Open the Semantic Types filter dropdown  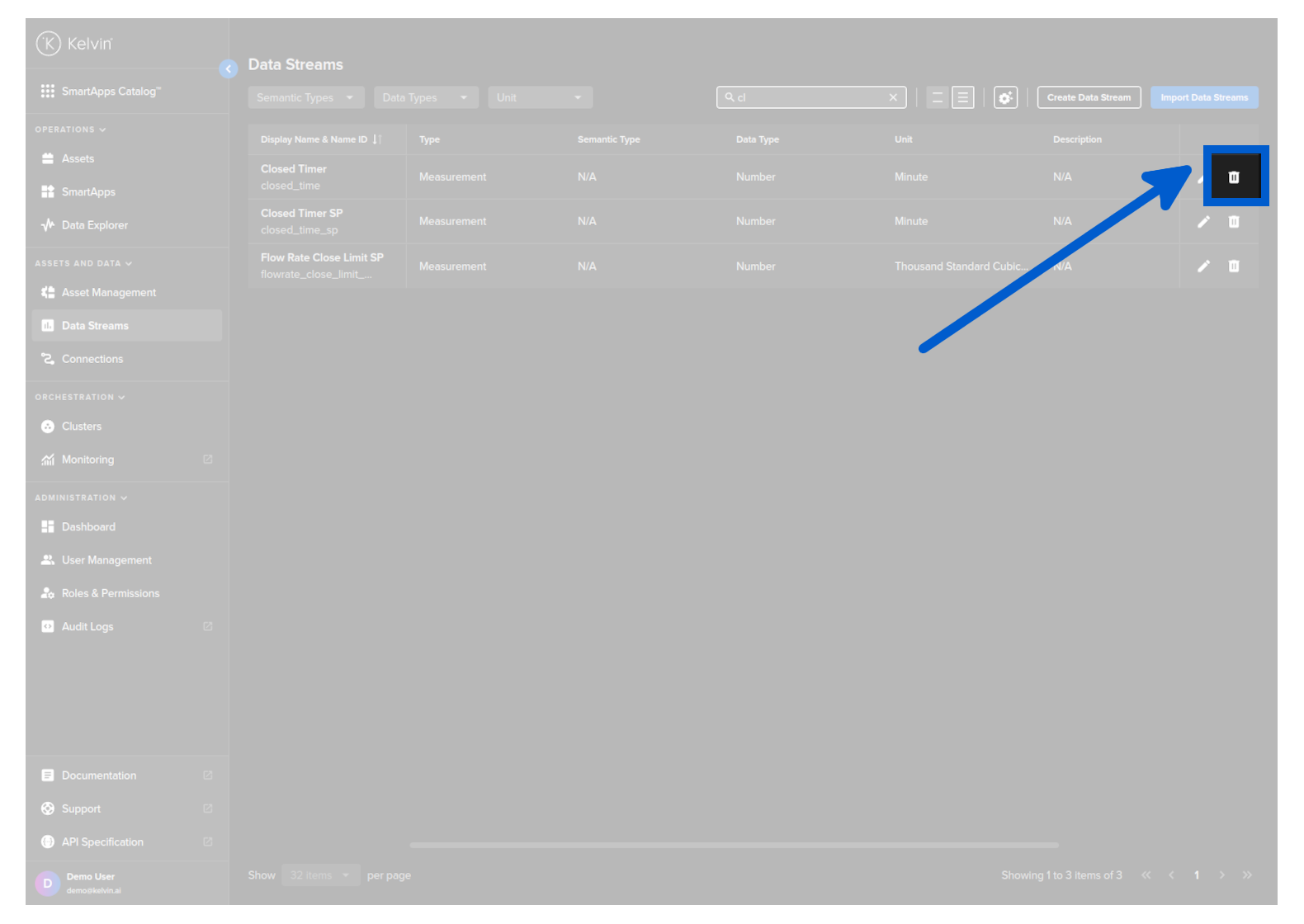point(305,97)
